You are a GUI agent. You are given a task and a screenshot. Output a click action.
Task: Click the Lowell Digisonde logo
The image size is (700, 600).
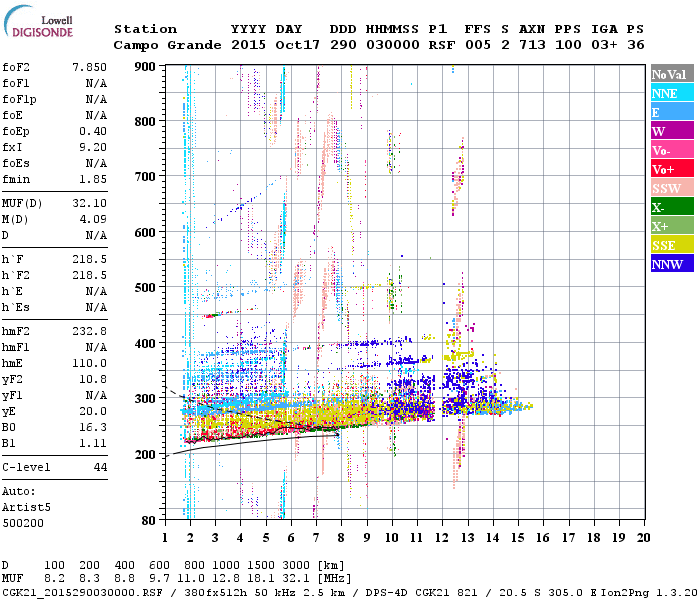tap(38, 22)
